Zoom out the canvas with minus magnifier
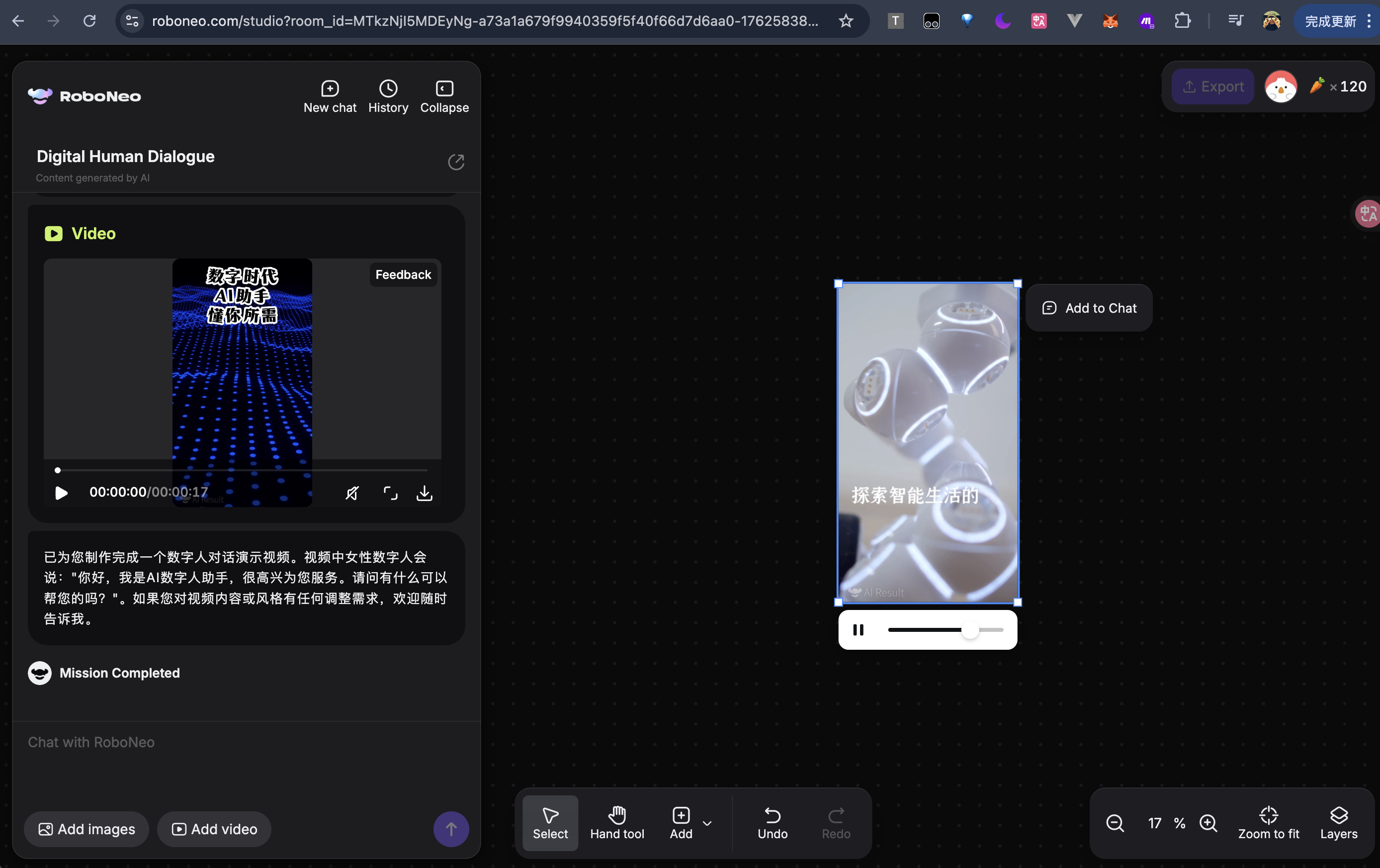This screenshot has height=868, width=1380. 1115,823
